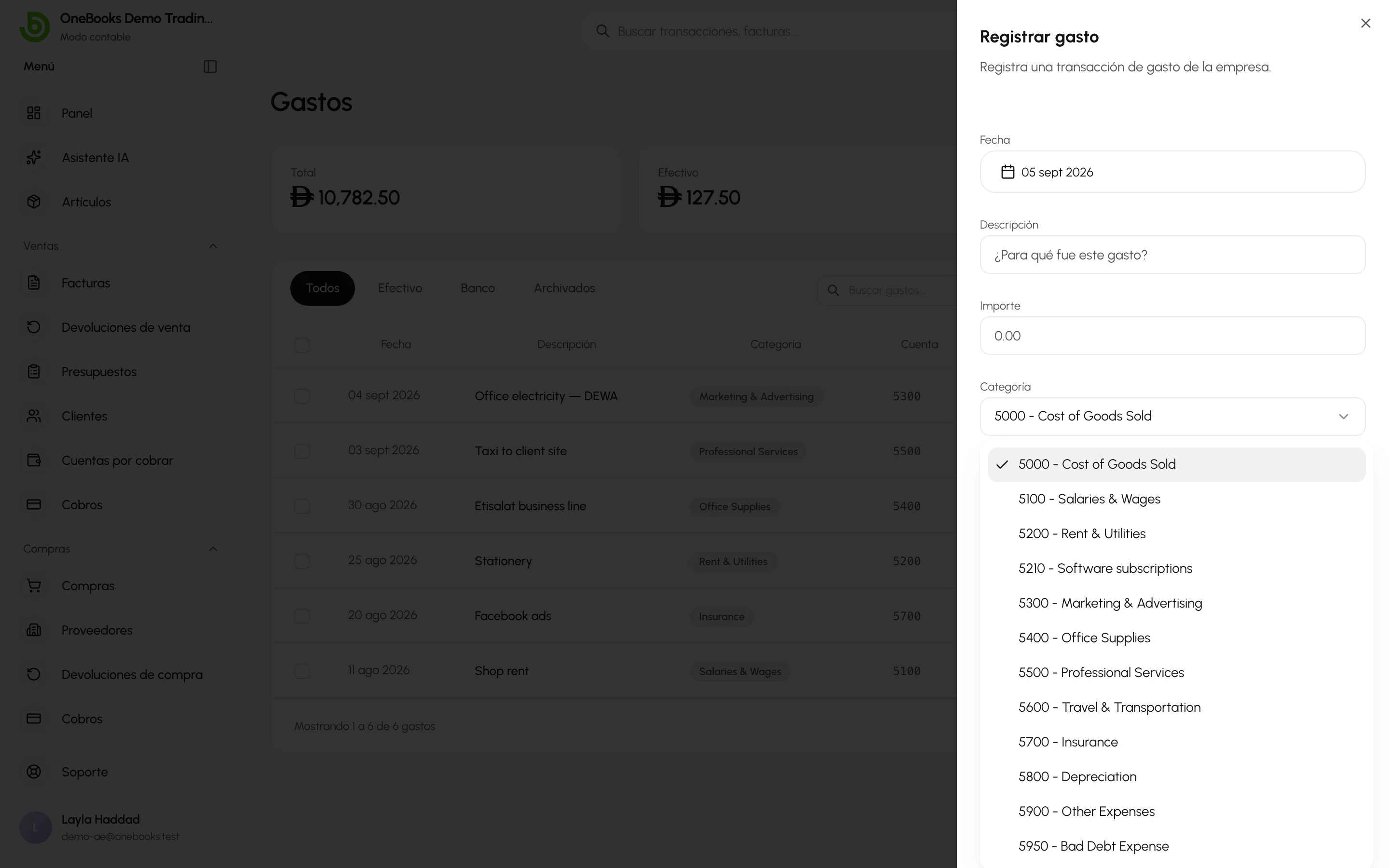Open the Proveedores building icon
The image size is (1389, 868).
click(34, 630)
